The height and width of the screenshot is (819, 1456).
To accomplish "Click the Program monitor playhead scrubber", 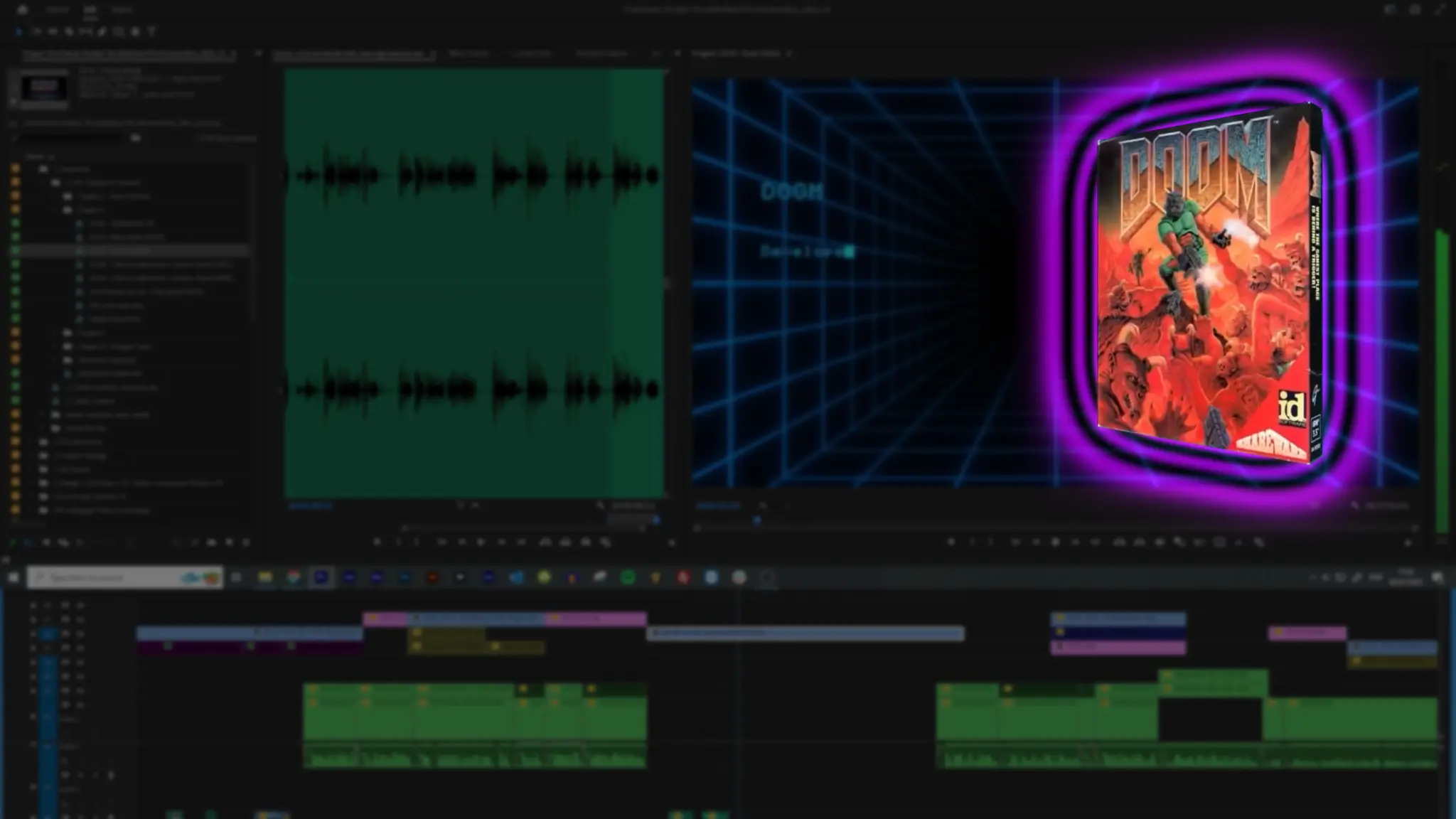I will pos(757,520).
